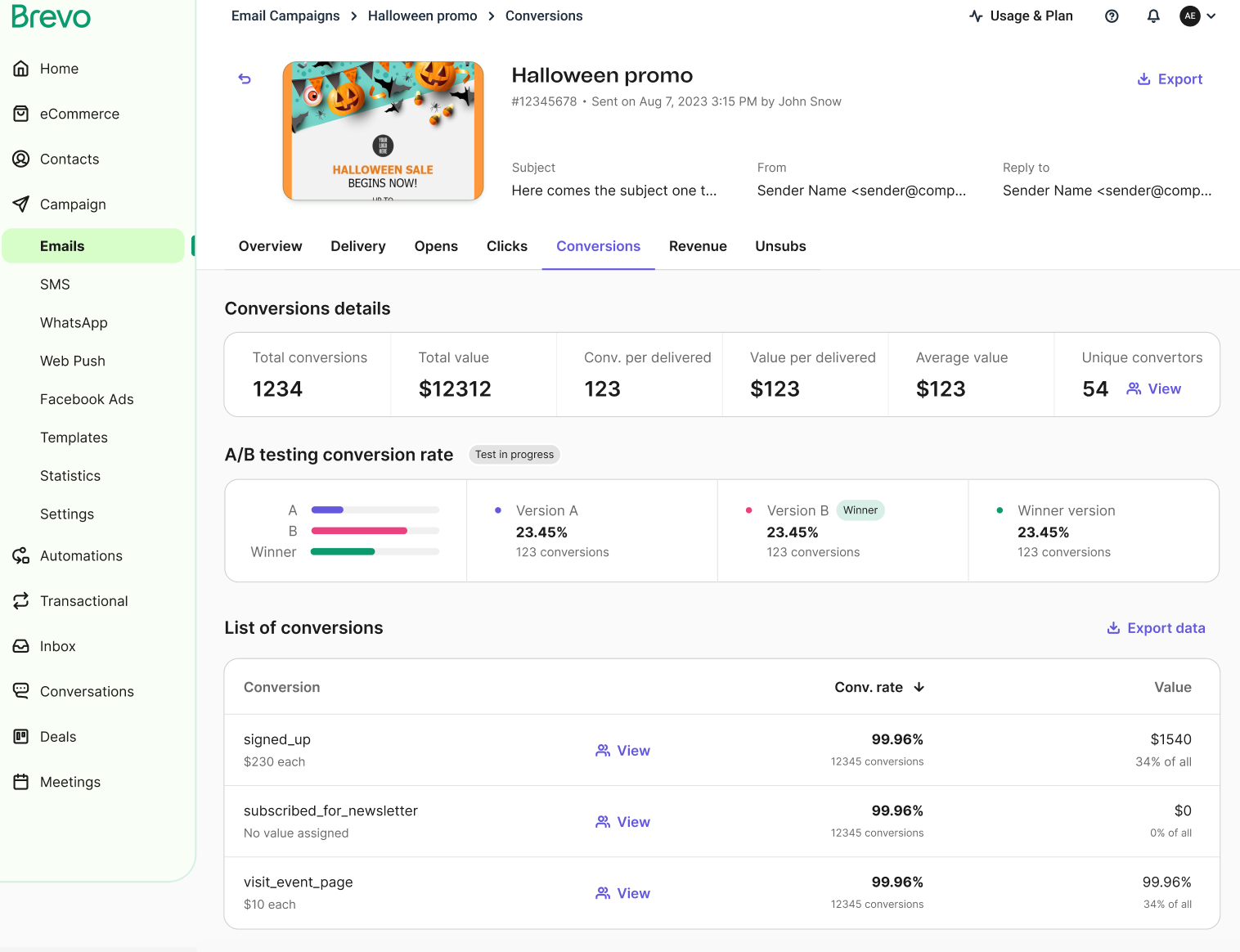Click the Automations sidebar icon
The image size is (1240, 952).
21,555
